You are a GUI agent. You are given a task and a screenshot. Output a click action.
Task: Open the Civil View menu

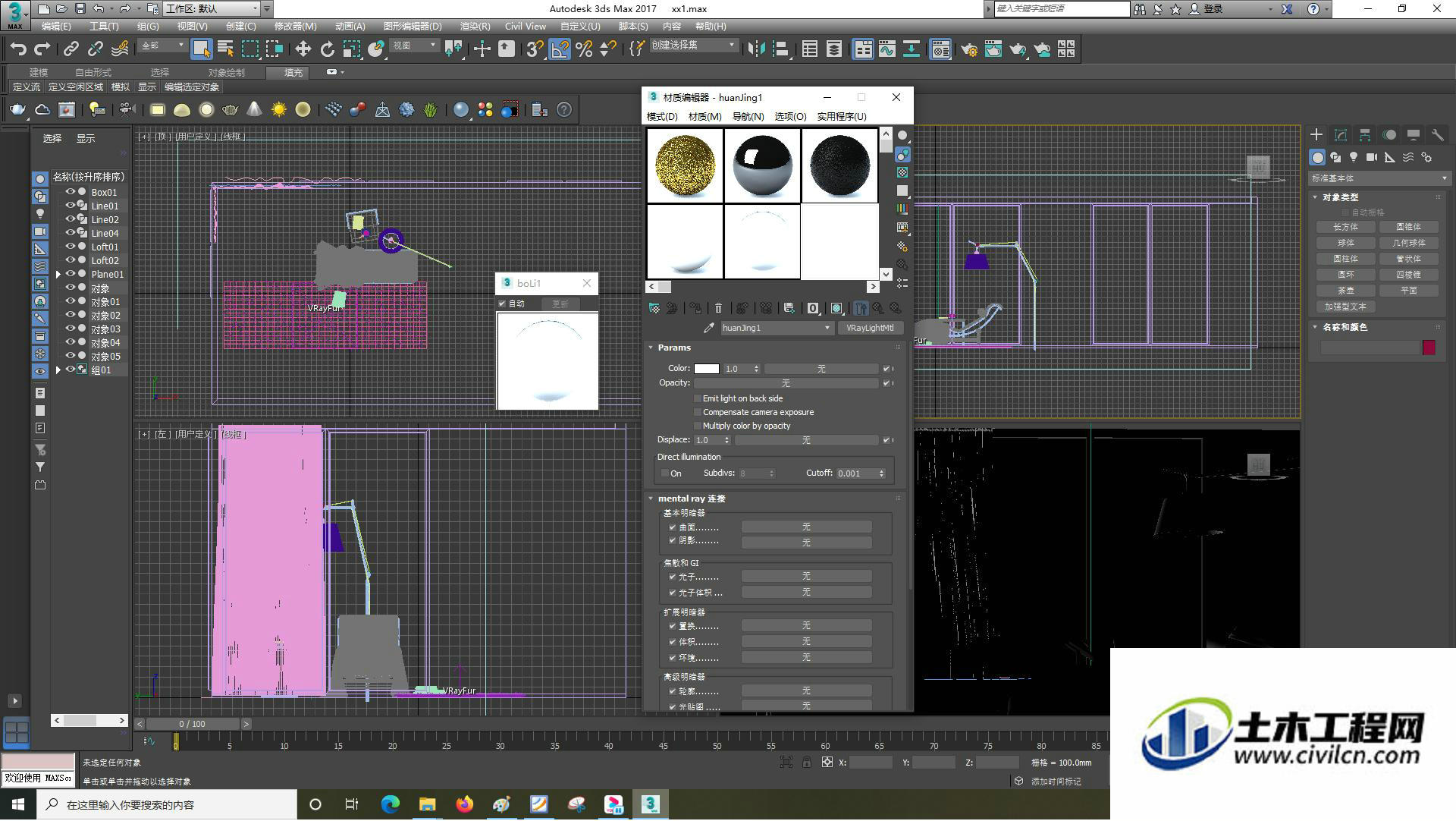pos(525,26)
